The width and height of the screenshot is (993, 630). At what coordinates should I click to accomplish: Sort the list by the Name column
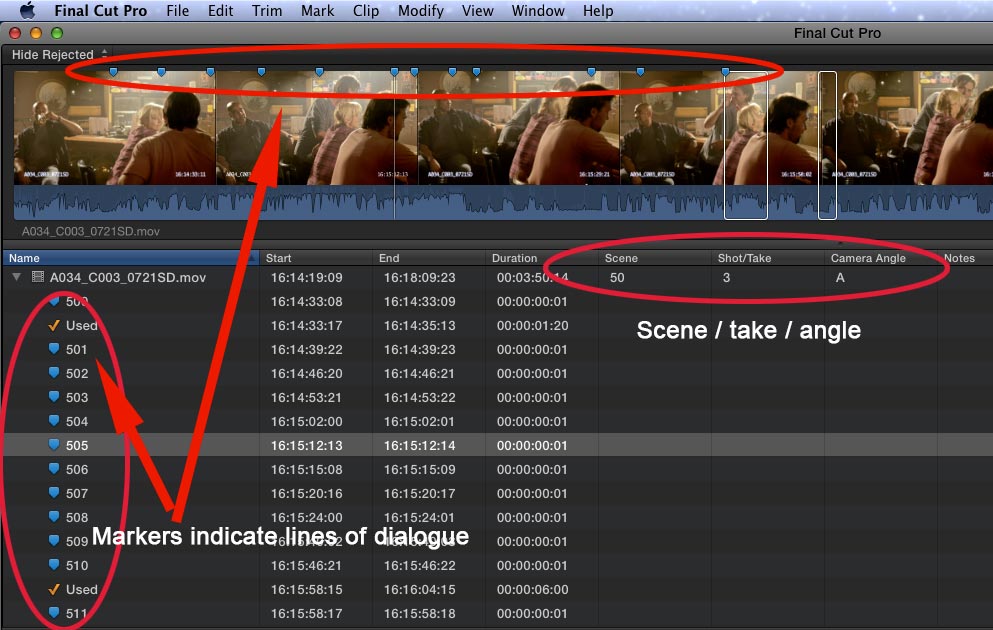(130, 258)
